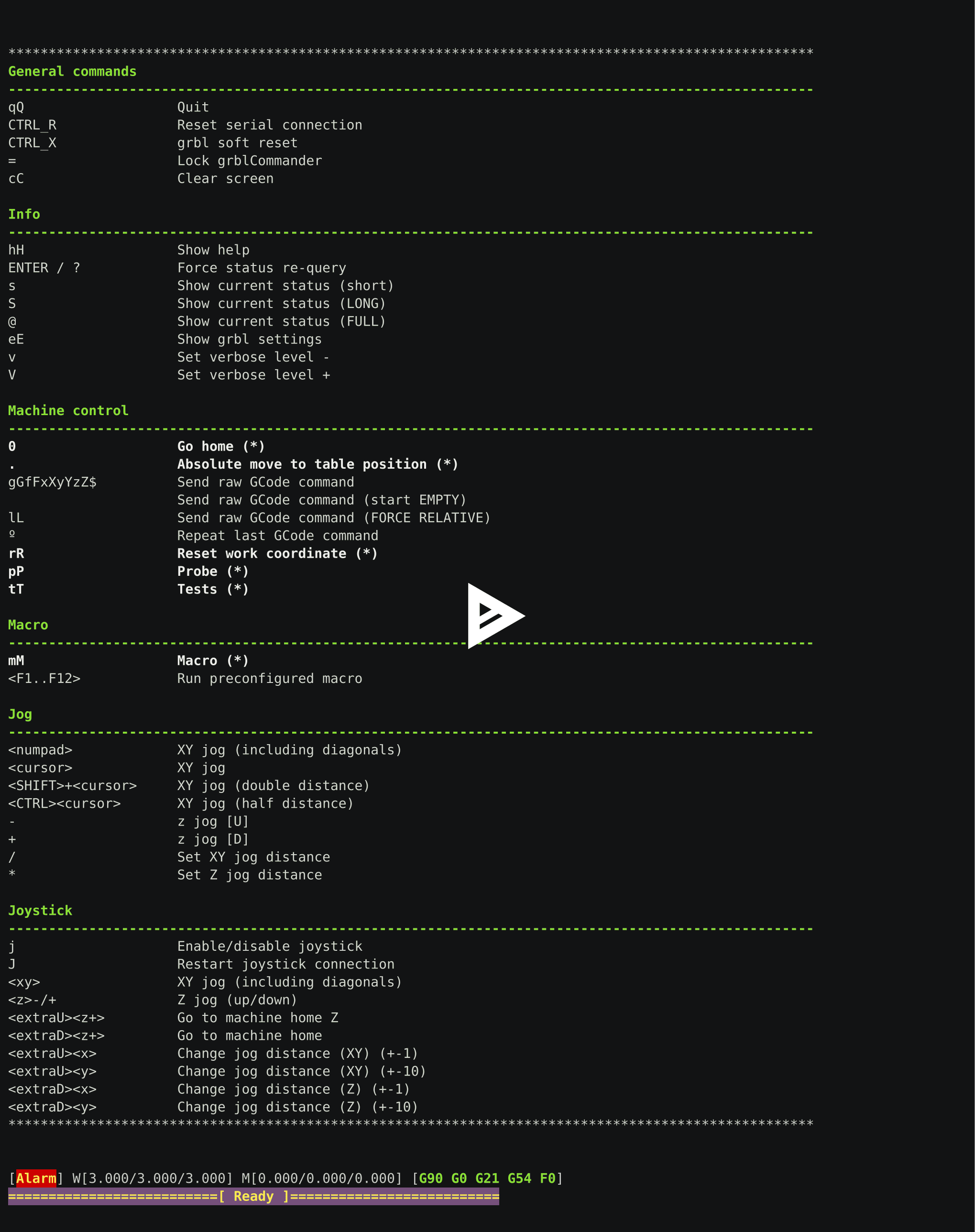Click the 'General commands' heading

click(73, 71)
